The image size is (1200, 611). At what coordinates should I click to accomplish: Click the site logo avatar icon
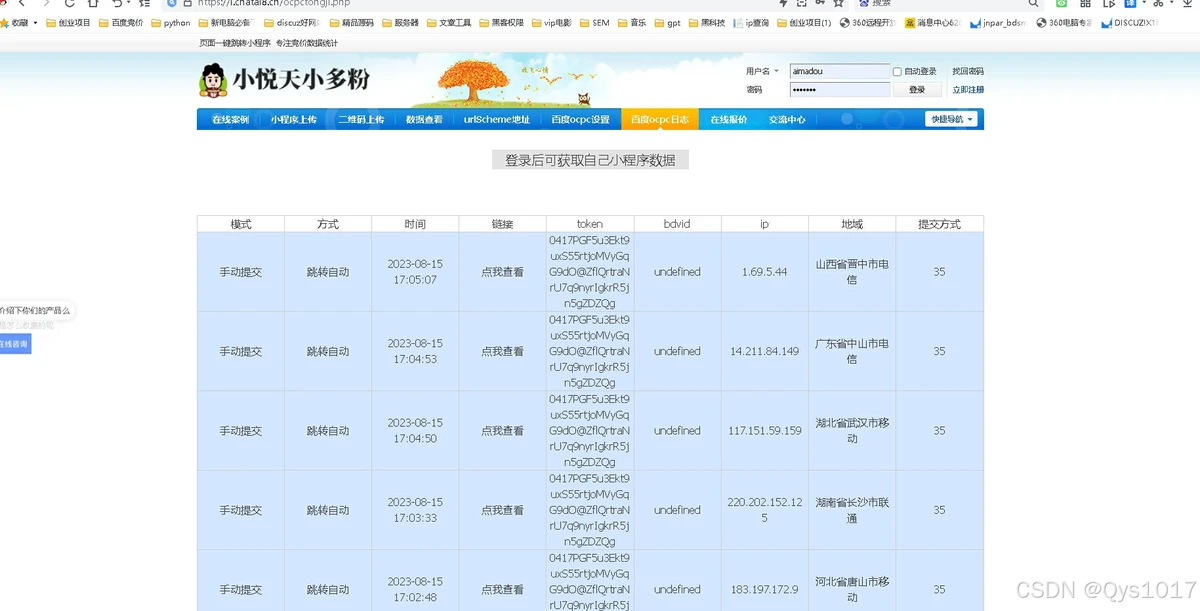coord(213,80)
